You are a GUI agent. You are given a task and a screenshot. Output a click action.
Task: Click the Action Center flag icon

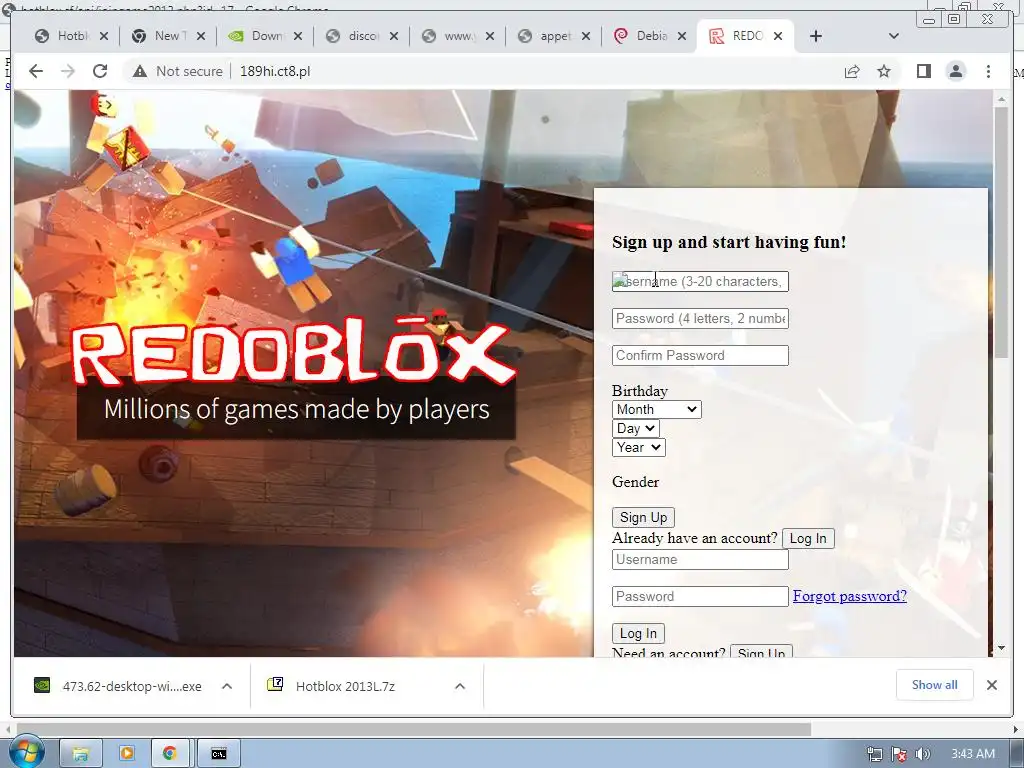coord(899,754)
